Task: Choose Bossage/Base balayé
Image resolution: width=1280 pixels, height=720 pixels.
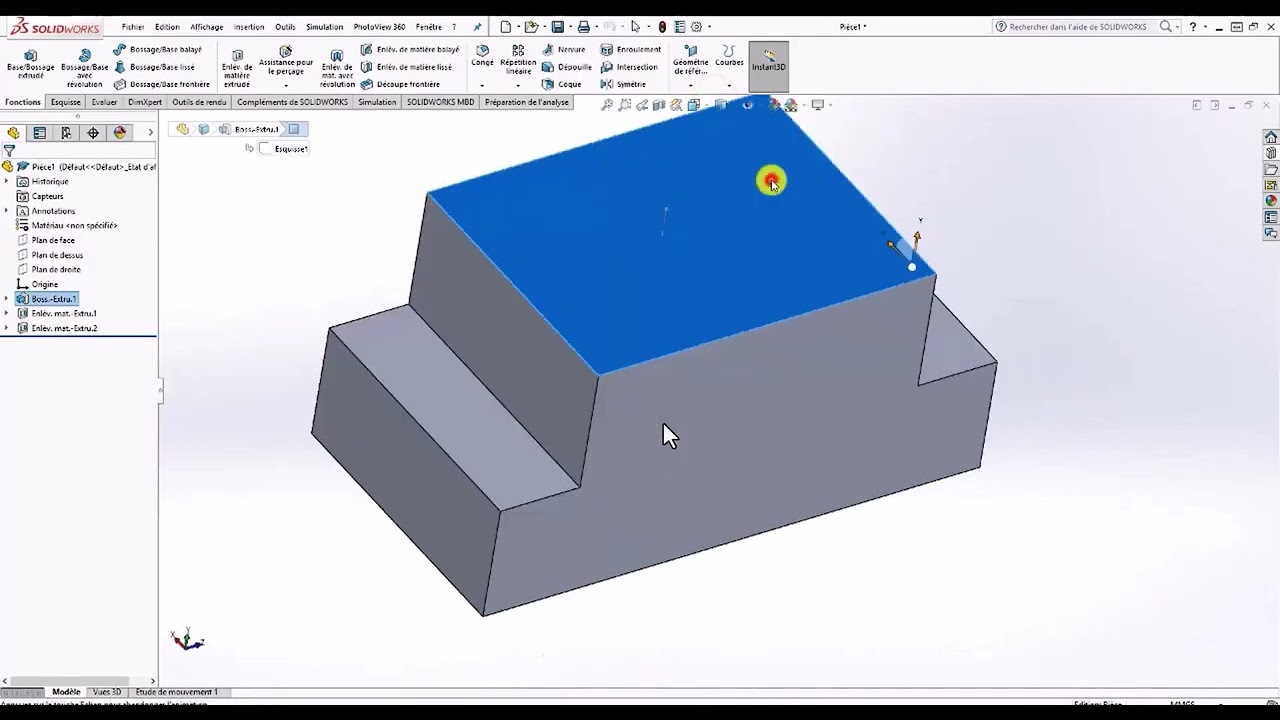Action: pyautogui.click(x=158, y=49)
